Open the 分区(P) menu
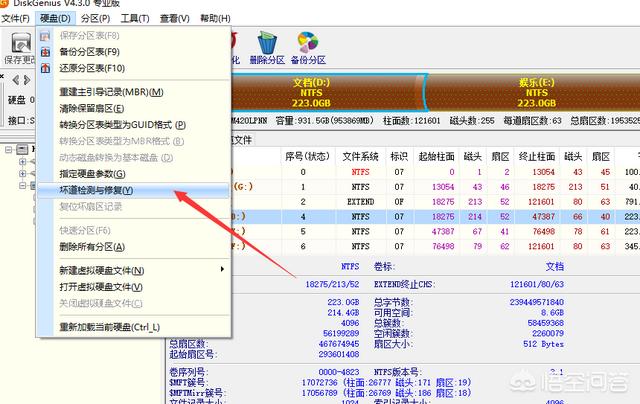The image size is (640, 404). 95,19
